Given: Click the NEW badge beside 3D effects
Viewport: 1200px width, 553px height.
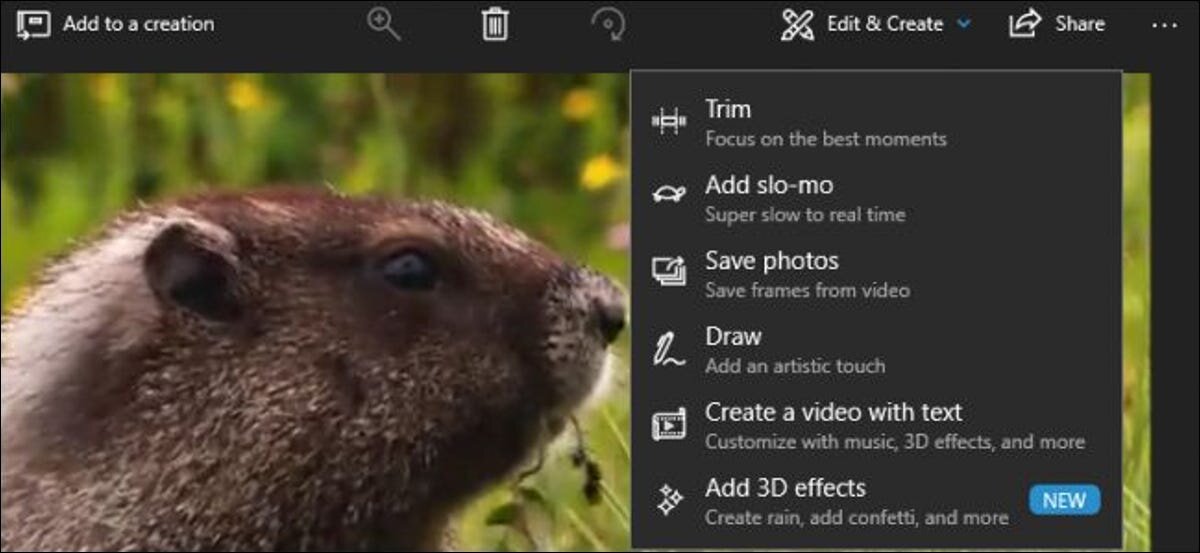Looking at the screenshot, I should [1064, 501].
